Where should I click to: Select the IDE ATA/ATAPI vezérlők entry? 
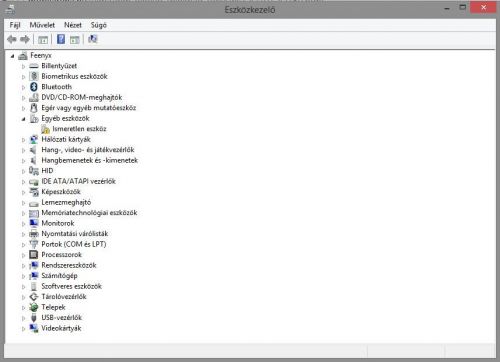78,181
